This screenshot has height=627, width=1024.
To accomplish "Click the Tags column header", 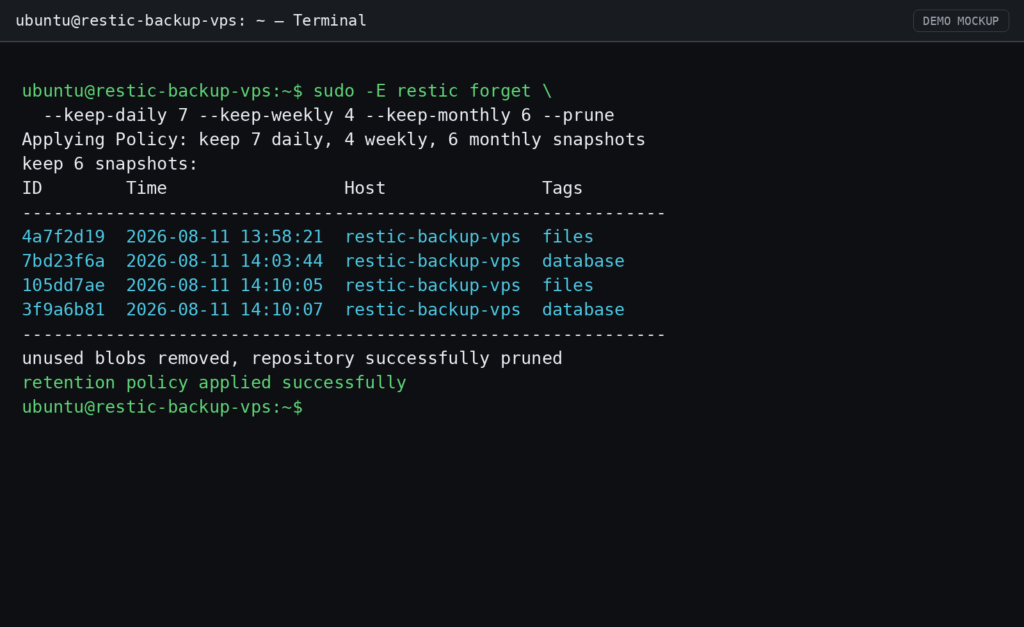I will coord(562,188).
